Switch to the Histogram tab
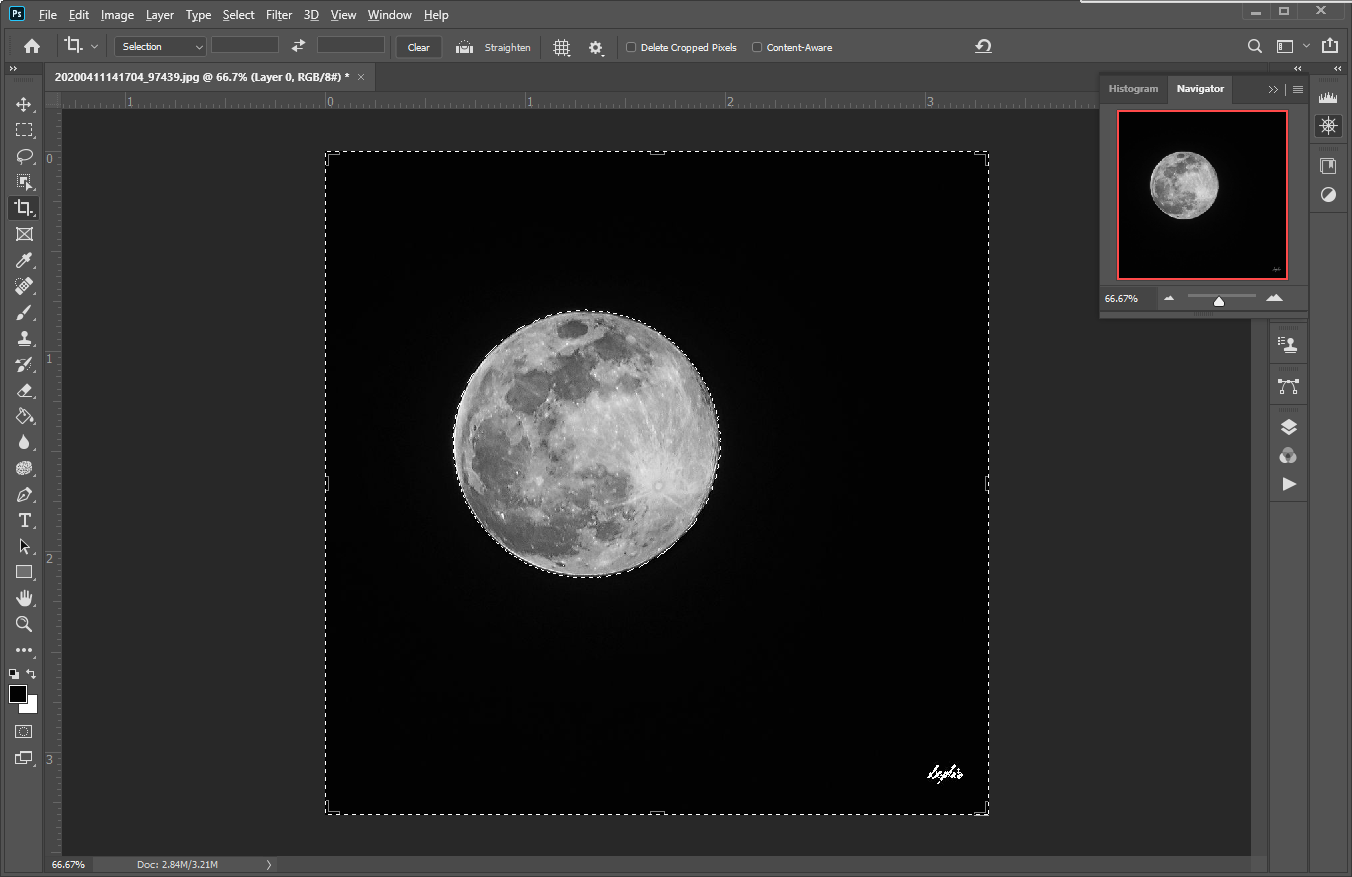Image resolution: width=1352 pixels, height=877 pixels. (x=1133, y=89)
